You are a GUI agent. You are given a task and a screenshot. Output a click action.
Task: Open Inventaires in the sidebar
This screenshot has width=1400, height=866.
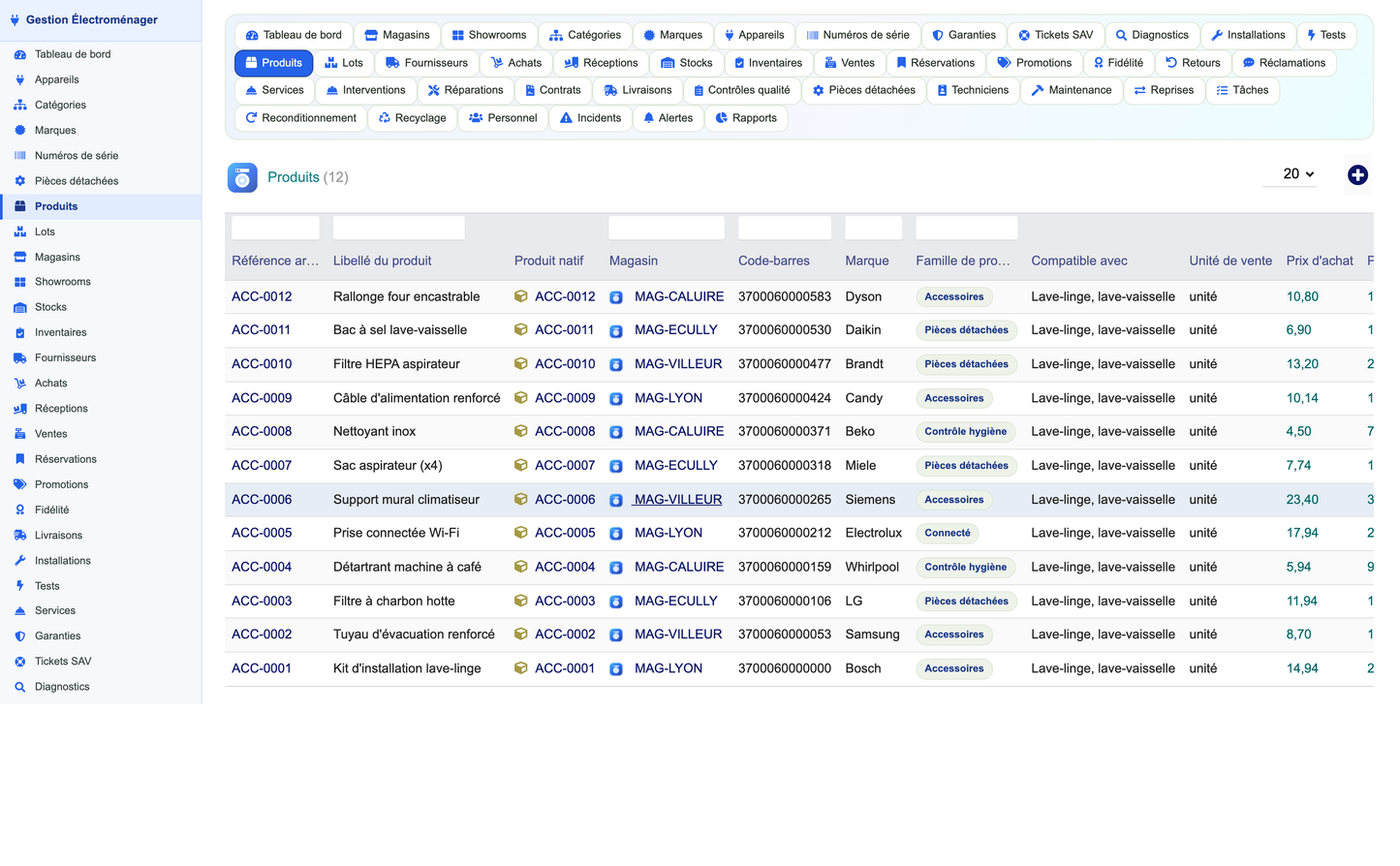point(61,332)
